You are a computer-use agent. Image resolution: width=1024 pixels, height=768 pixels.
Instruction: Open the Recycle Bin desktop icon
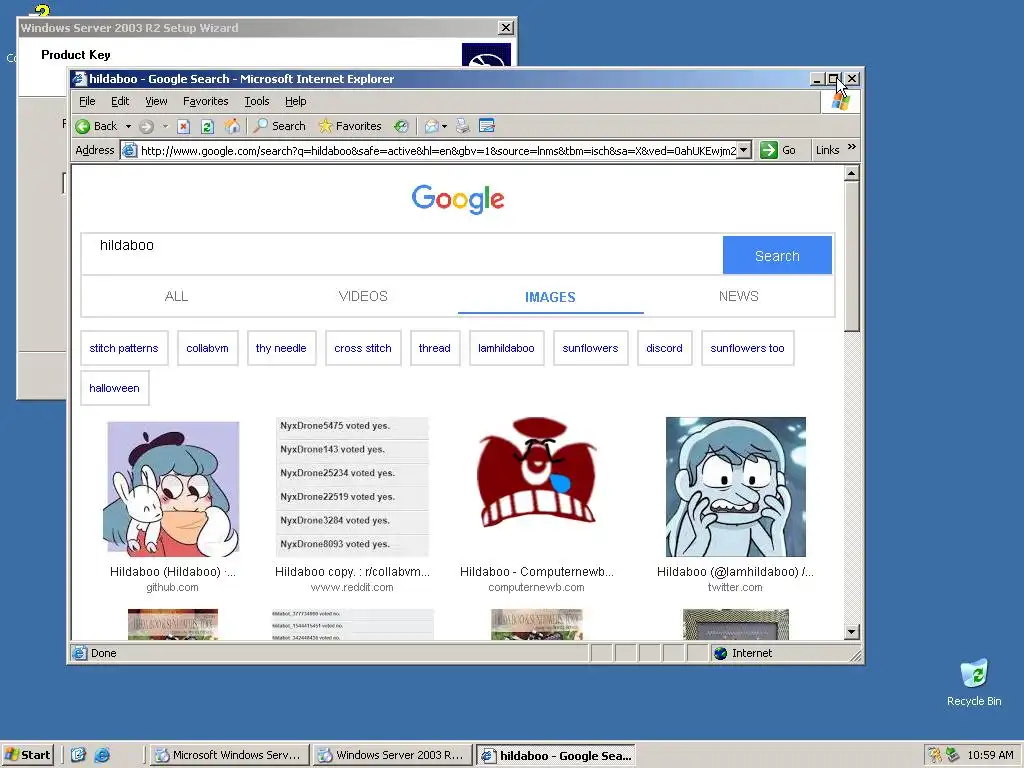pyautogui.click(x=974, y=682)
